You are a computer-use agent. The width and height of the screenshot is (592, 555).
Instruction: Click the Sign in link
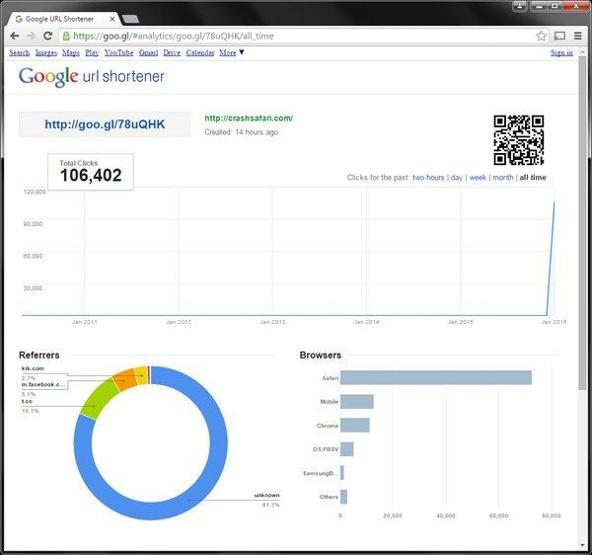coord(561,52)
